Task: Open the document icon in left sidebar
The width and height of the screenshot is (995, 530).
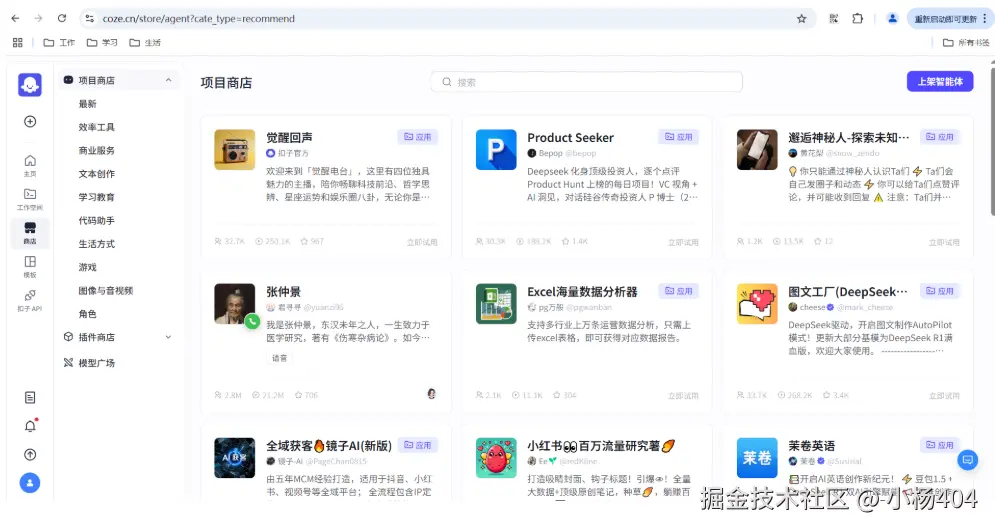Action: [x=30, y=398]
